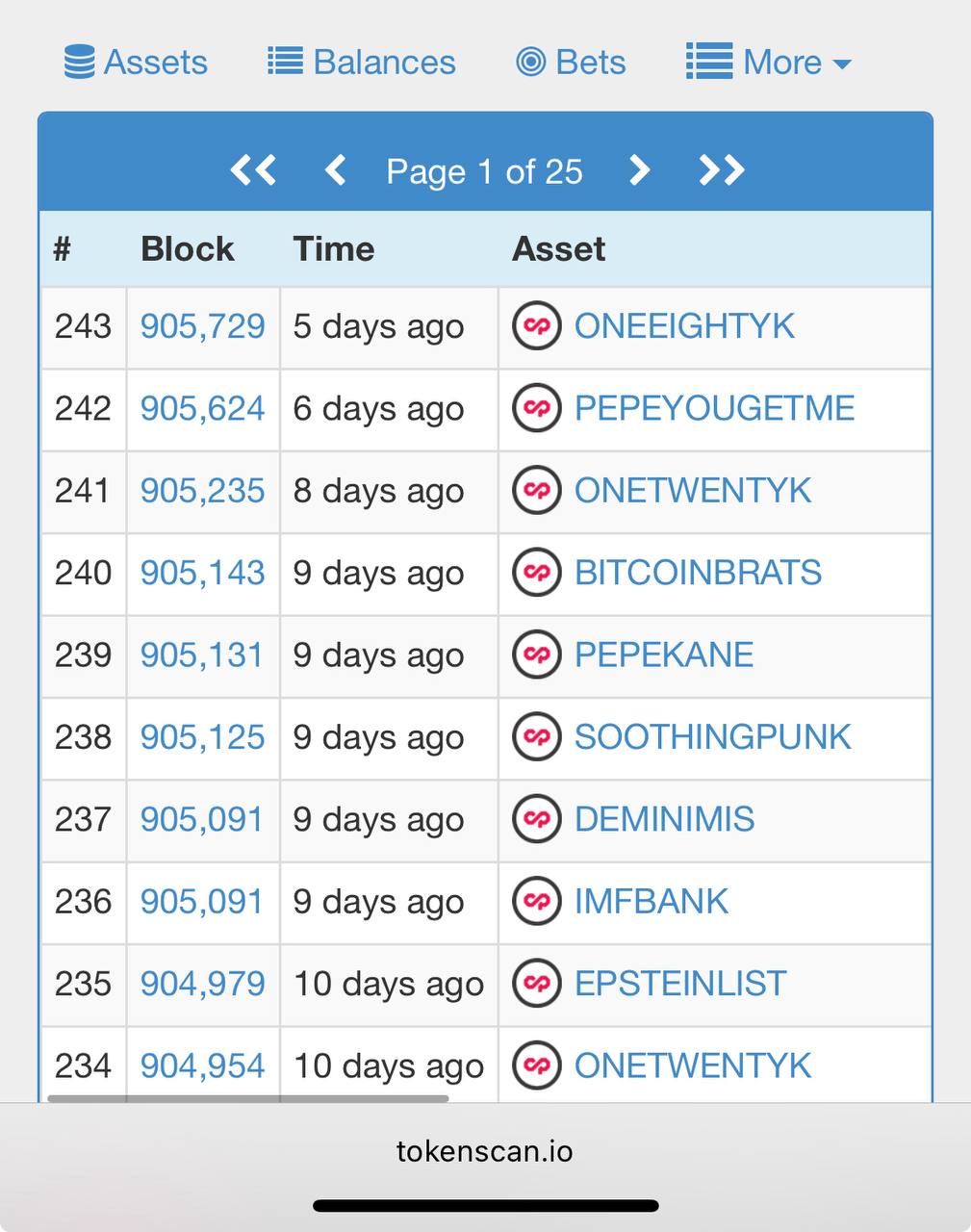Jump to last page double-chevron
The image size is (971, 1232).
click(721, 170)
